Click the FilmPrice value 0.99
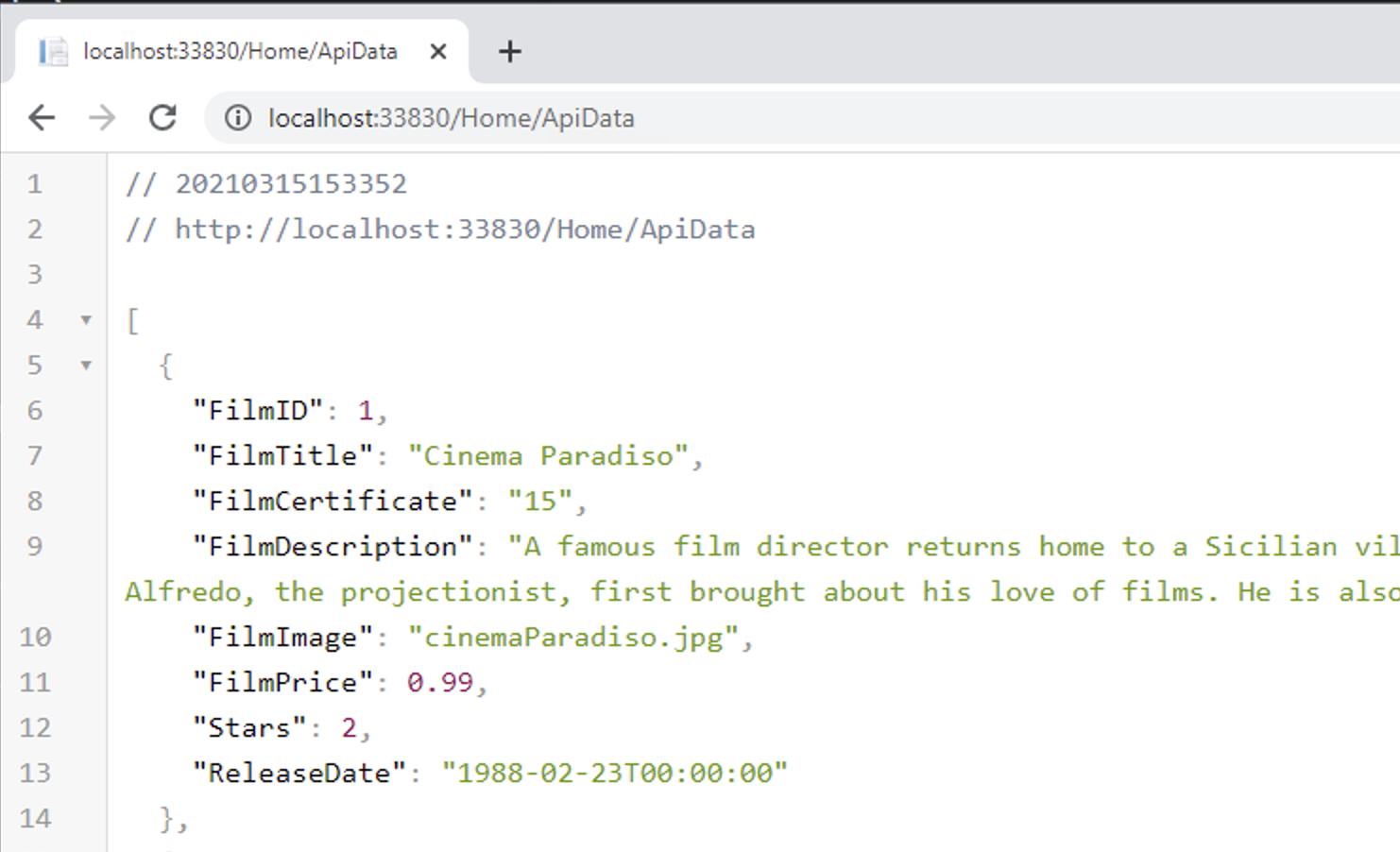The image size is (1400, 852). pyautogui.click(x=439, y=682)
